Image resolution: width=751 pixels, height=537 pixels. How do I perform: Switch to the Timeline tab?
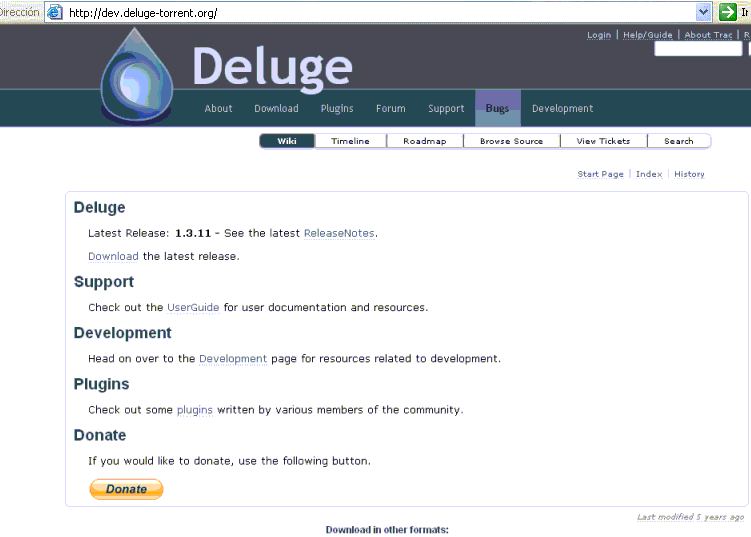pos(350,141)
